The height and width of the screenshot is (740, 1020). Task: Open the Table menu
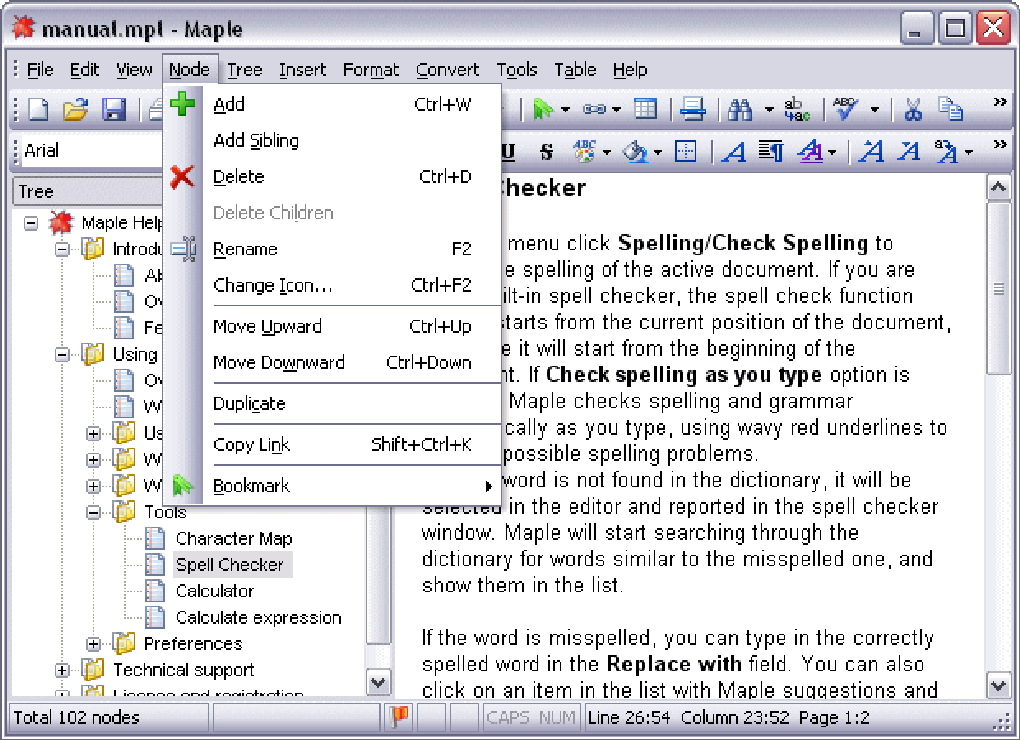[575, 70]
